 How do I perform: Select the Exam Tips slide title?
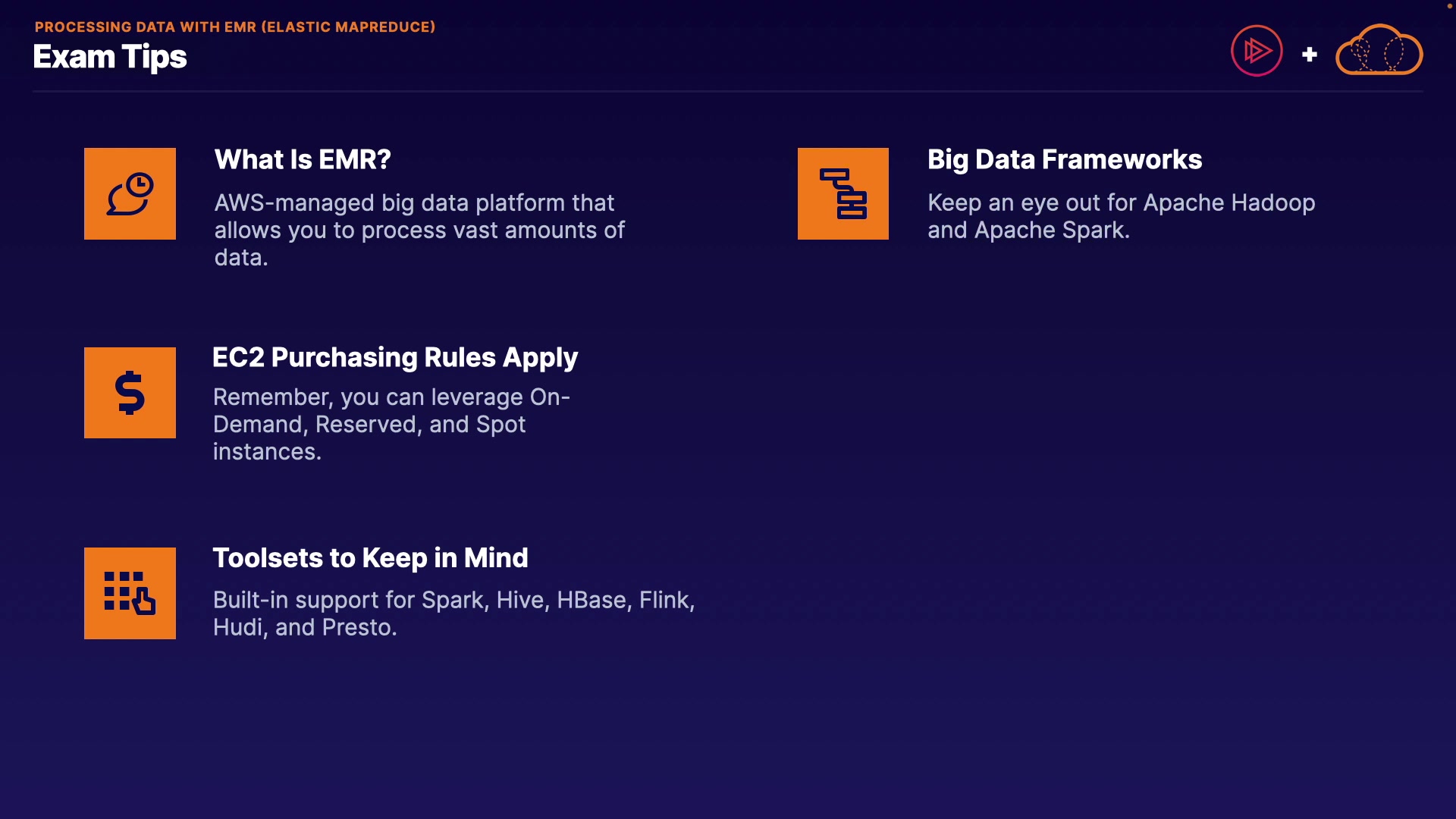[x=110, y=58]
